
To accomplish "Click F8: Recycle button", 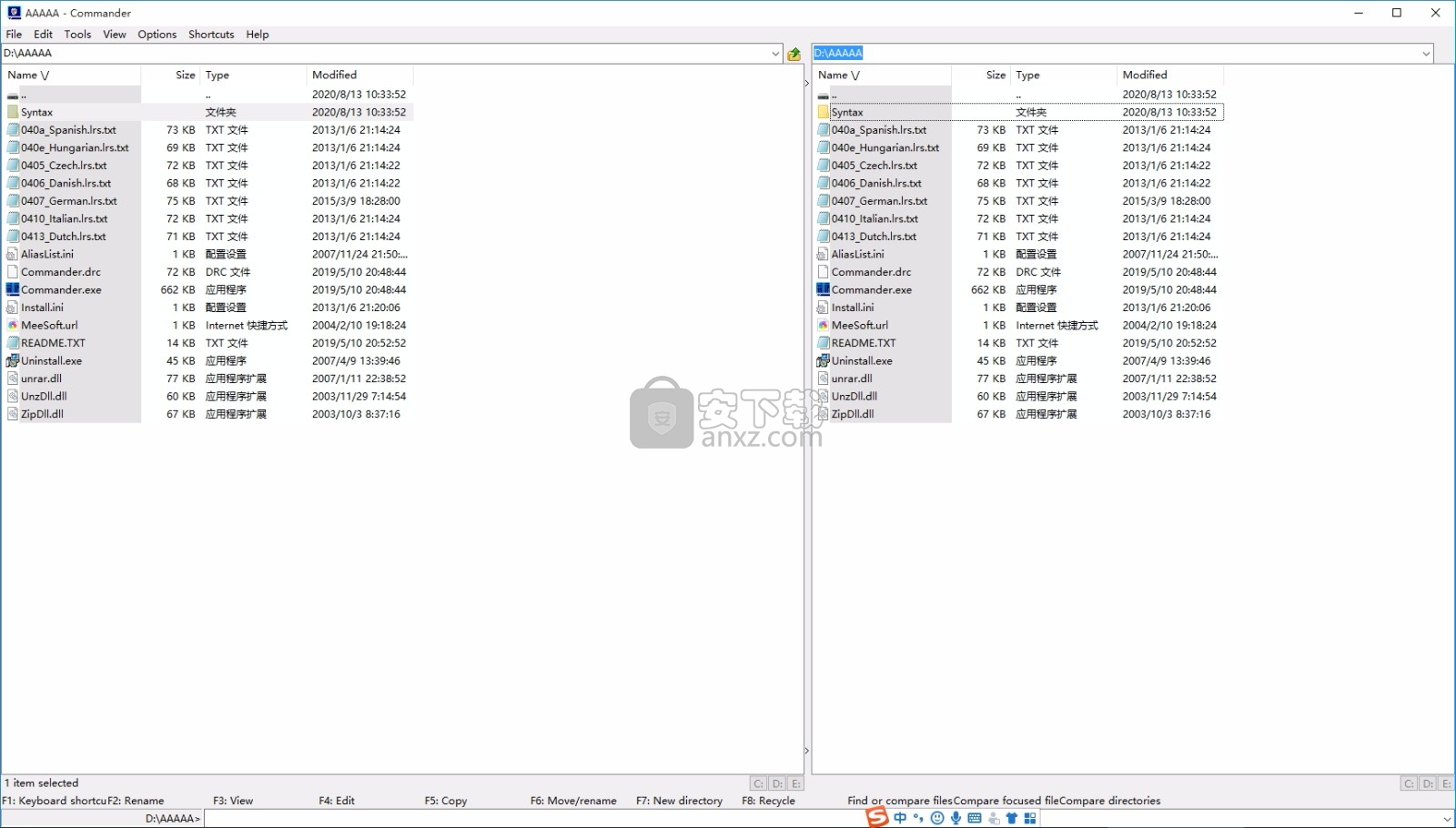I will click(768, 801).
